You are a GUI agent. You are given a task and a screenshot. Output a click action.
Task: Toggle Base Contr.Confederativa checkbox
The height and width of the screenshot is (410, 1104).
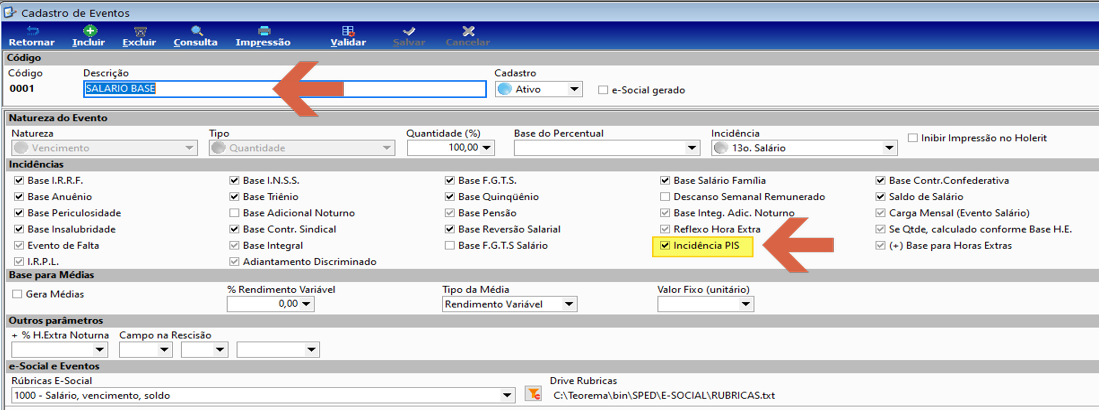coord(880,180)
